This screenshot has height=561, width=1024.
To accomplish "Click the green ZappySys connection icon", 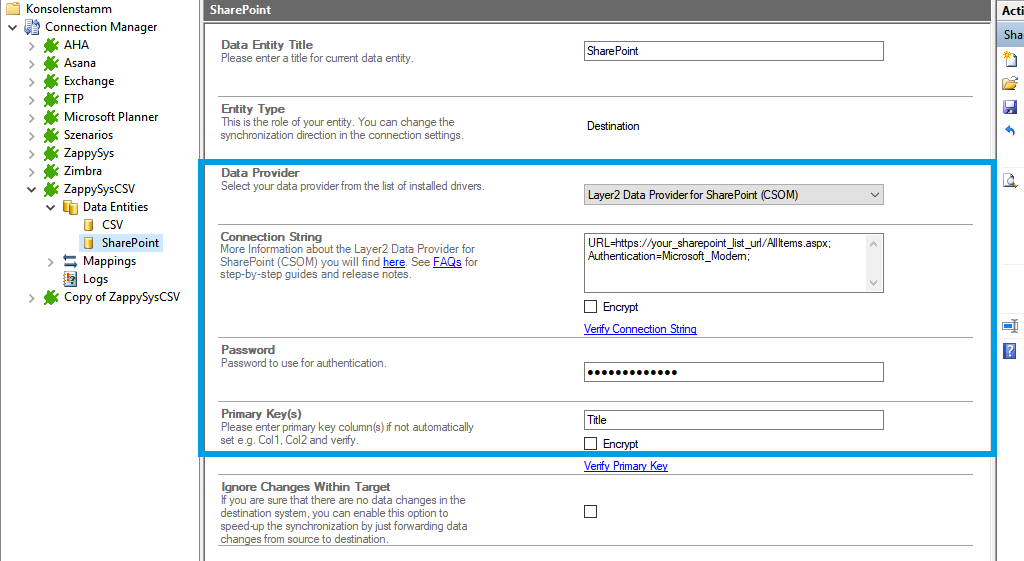I will [51, 153].
